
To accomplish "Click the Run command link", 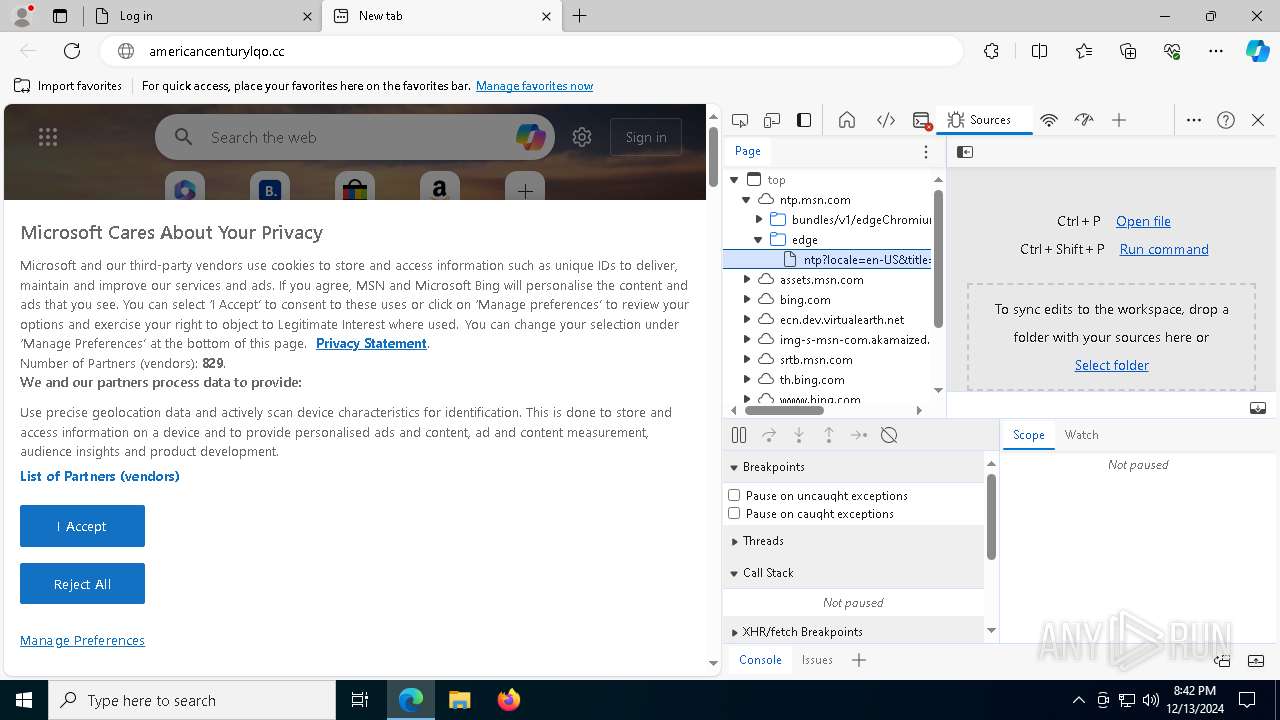I will click(1164, 249).
